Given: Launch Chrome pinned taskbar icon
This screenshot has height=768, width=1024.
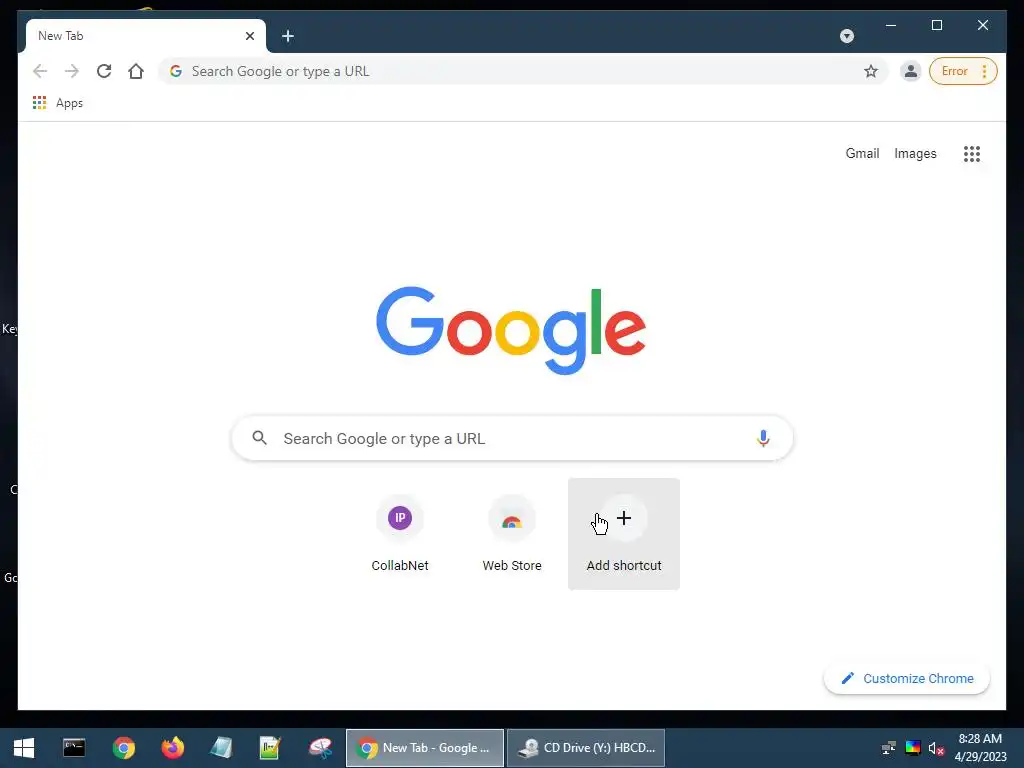Looking at the screenshot, I should click(x=123, y=748).
